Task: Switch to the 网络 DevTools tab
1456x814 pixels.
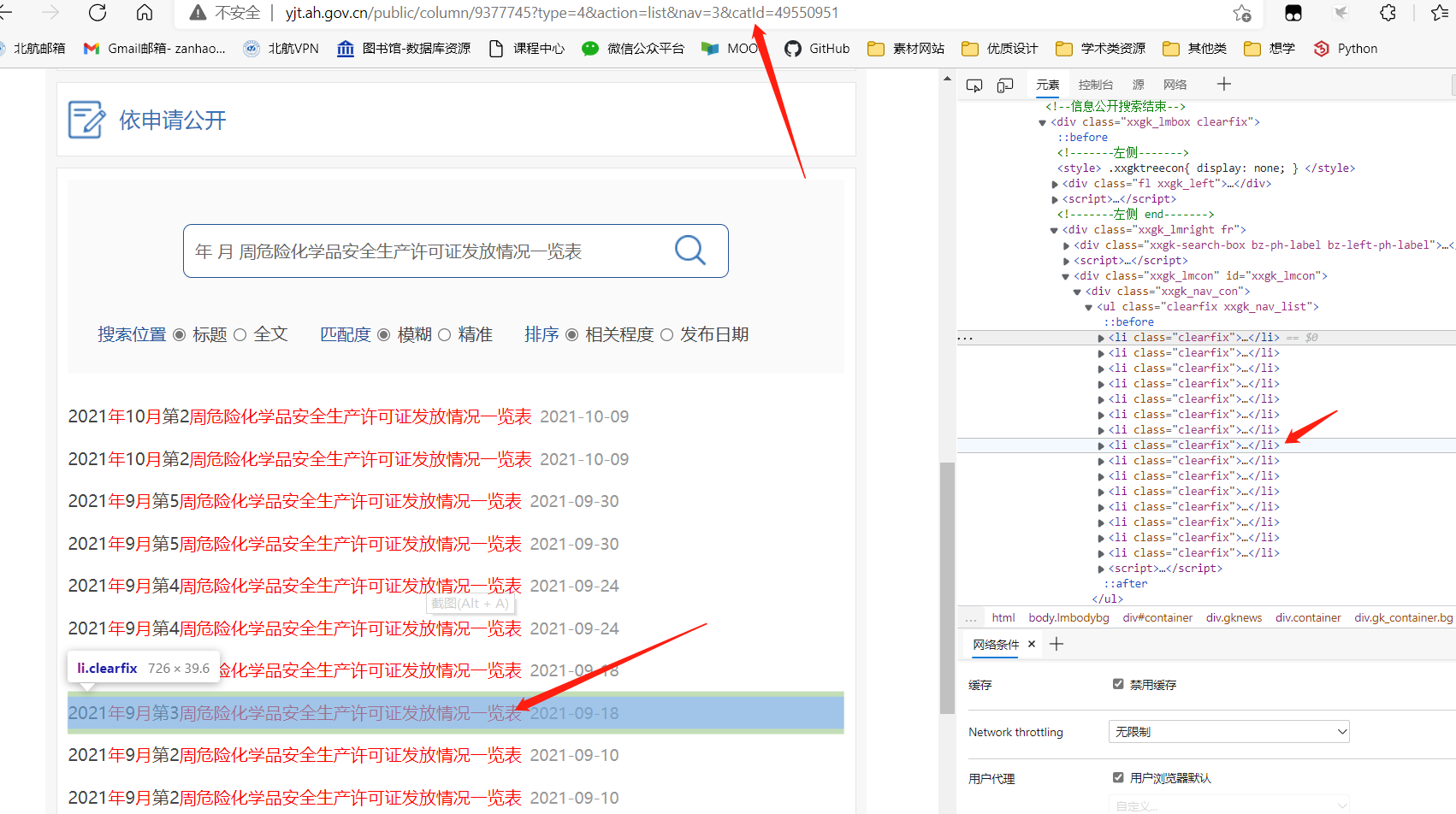Action: click(1175, 85)
